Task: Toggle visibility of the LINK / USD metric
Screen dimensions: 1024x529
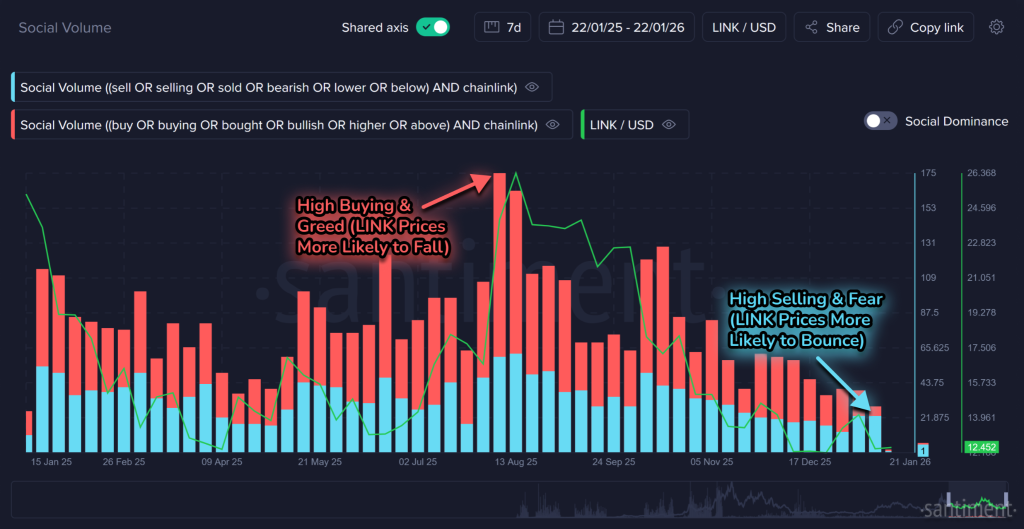Action: click(x=669, y=125)
